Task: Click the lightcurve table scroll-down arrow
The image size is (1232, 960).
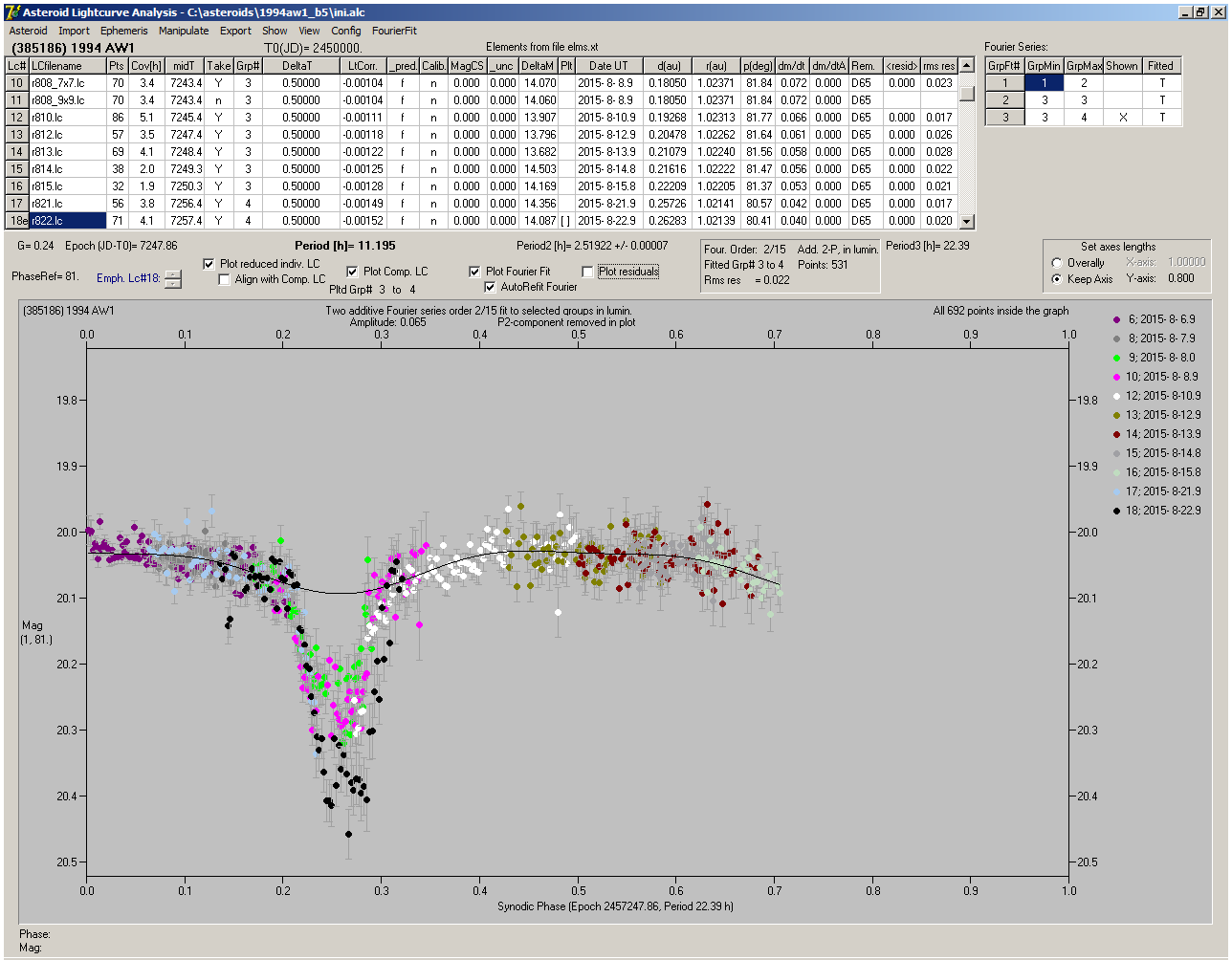Action: 967,221
